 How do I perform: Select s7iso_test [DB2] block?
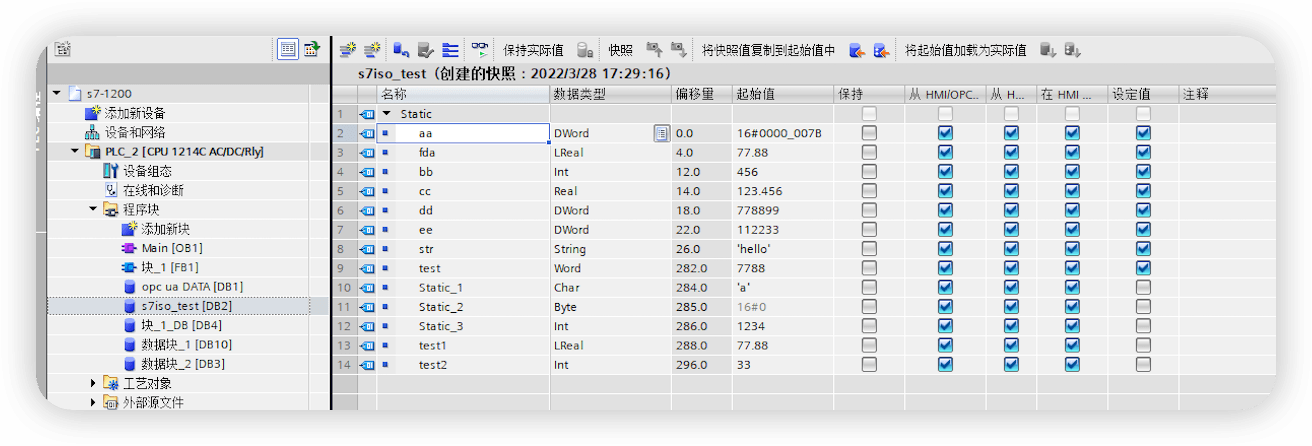point(186,306)
